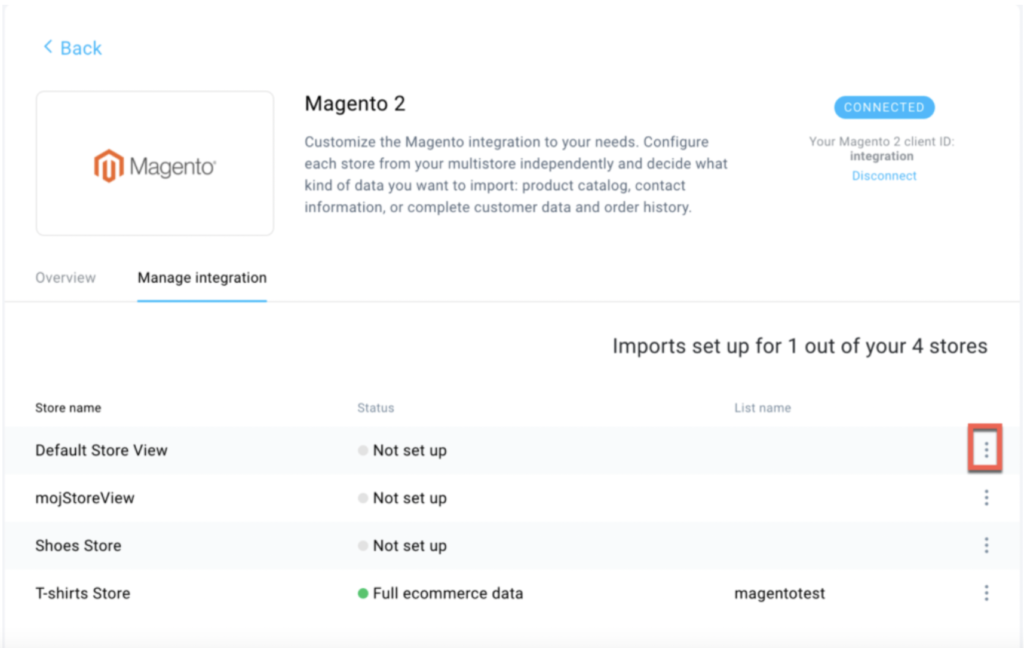Click the magentotest list name
The height and width of the screenshot is (648, 1024).
(x=780, y=593)
